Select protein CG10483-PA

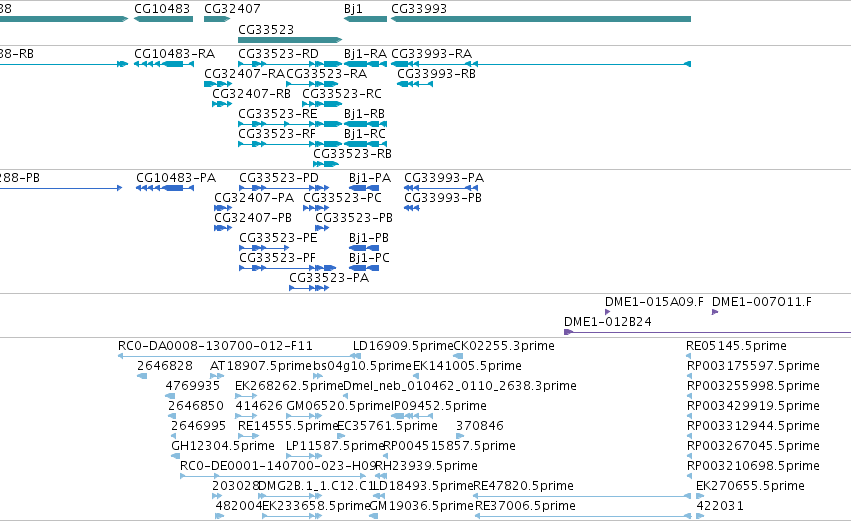click(165, 188)
